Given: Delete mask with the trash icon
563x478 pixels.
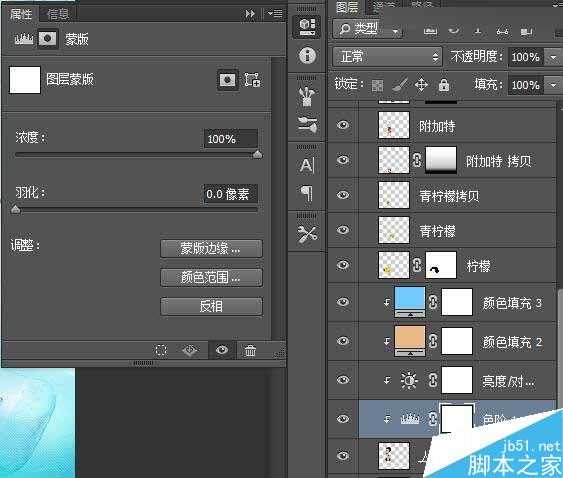Looking at the screenshot, I should coord(250,350).
